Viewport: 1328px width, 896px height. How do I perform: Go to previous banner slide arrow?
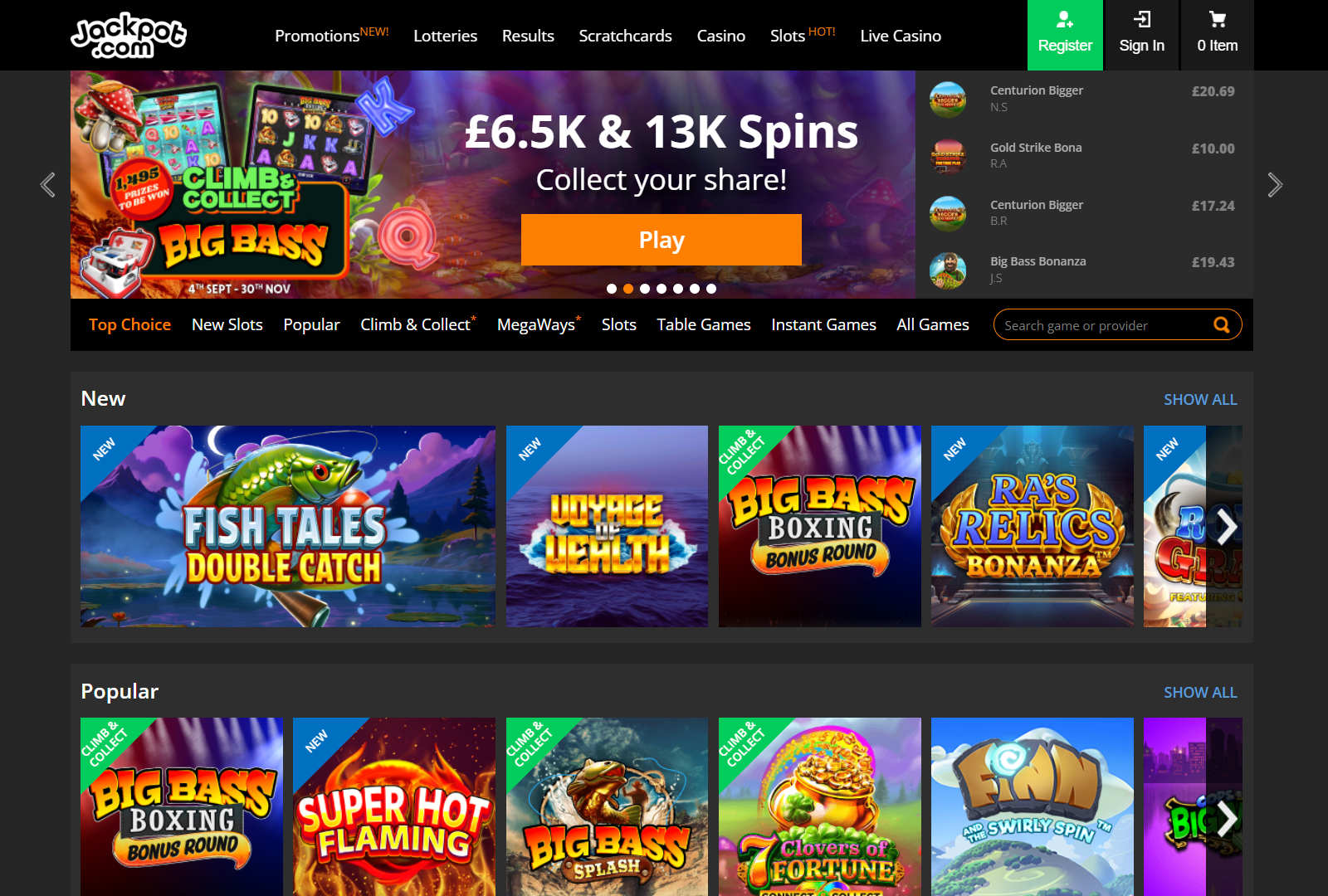[x=48, y=184]
